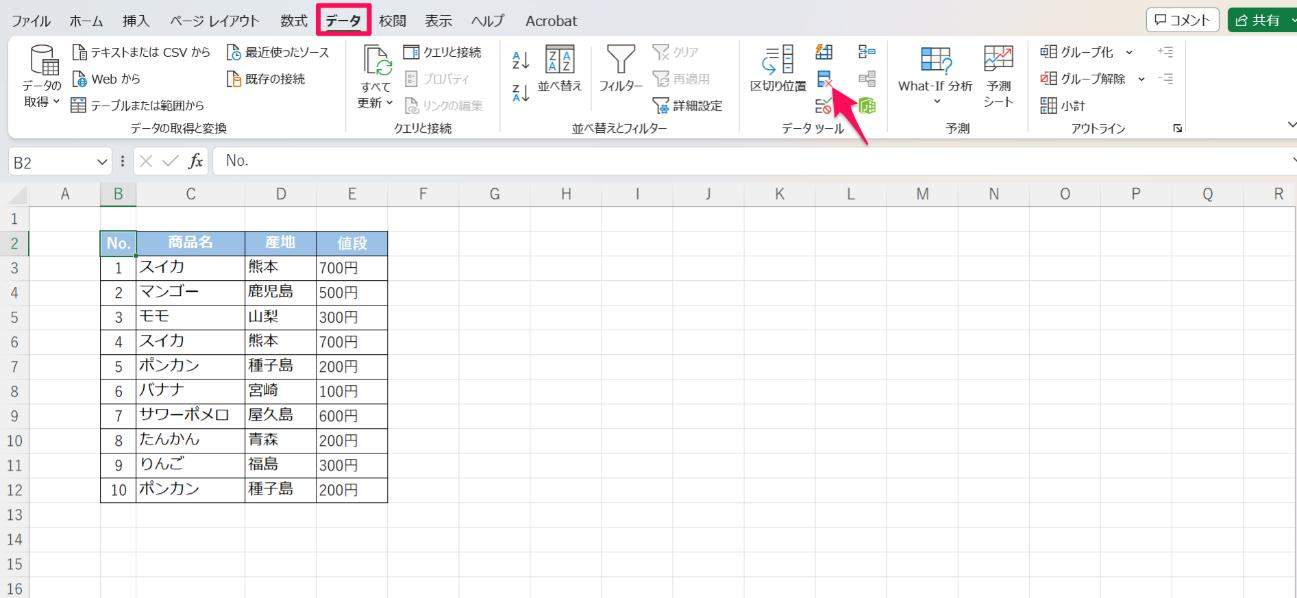Select row 5 header
This screenshot has height=598, width=1297.
pos(14,317)
